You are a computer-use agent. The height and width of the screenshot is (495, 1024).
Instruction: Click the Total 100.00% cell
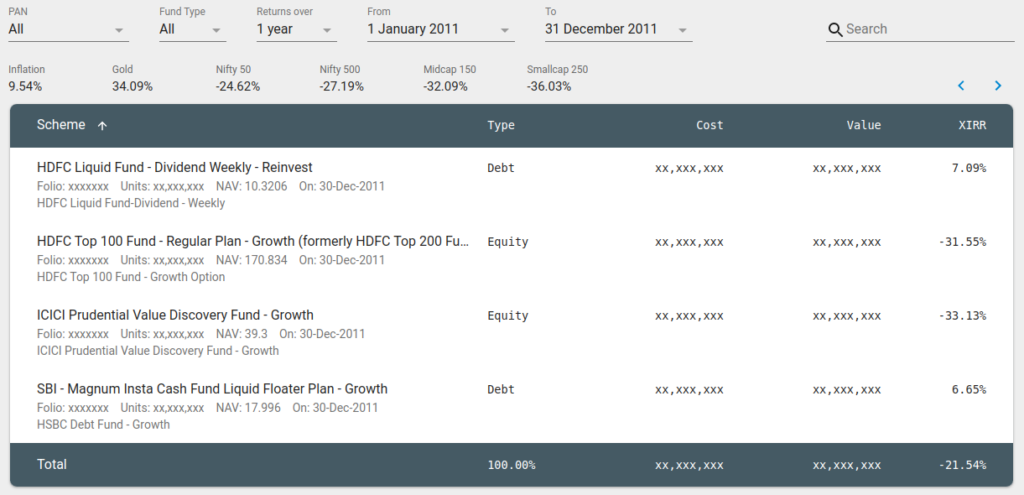511,465
